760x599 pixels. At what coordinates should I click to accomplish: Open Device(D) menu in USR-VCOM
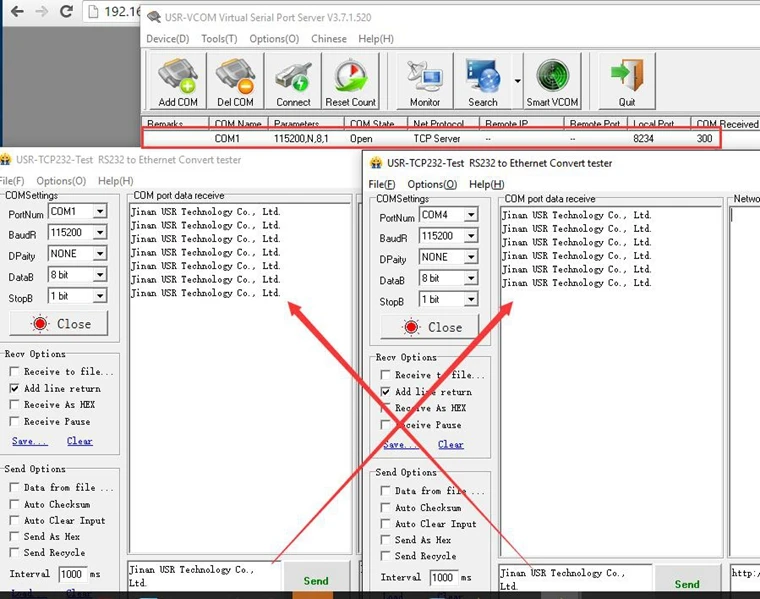168,39
